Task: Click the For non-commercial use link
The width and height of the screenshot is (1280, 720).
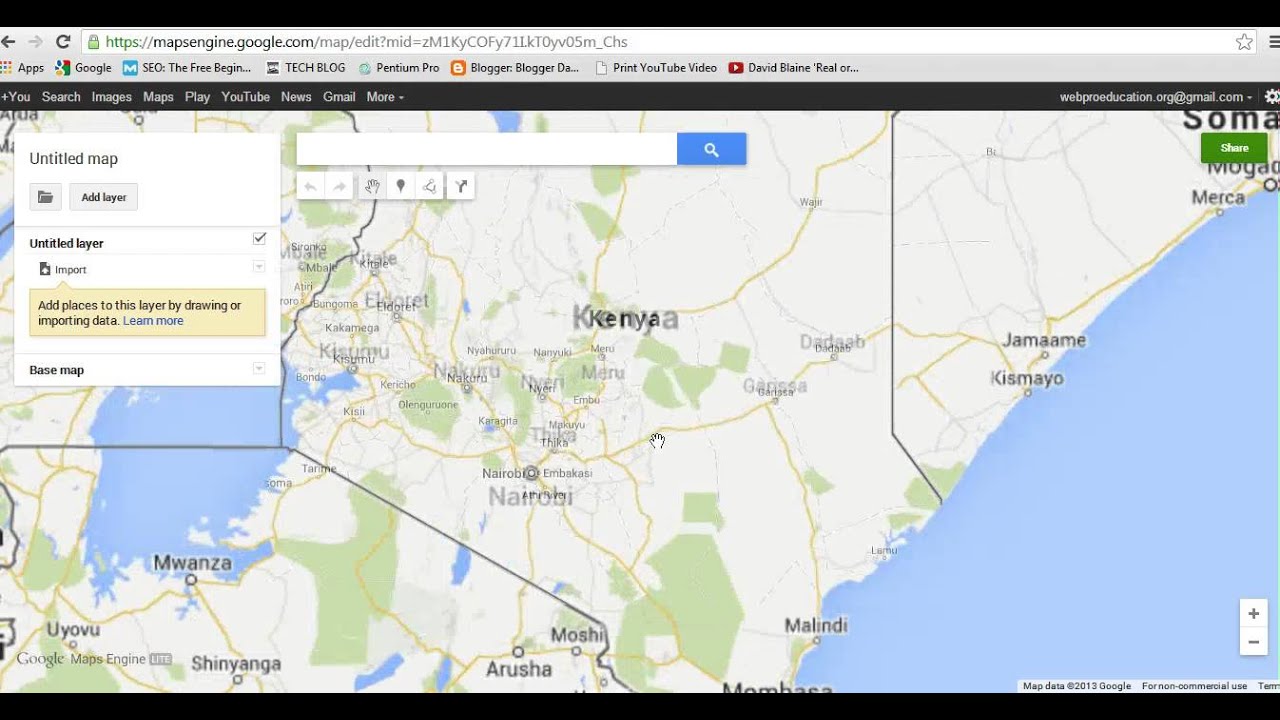Action: 1194,686
